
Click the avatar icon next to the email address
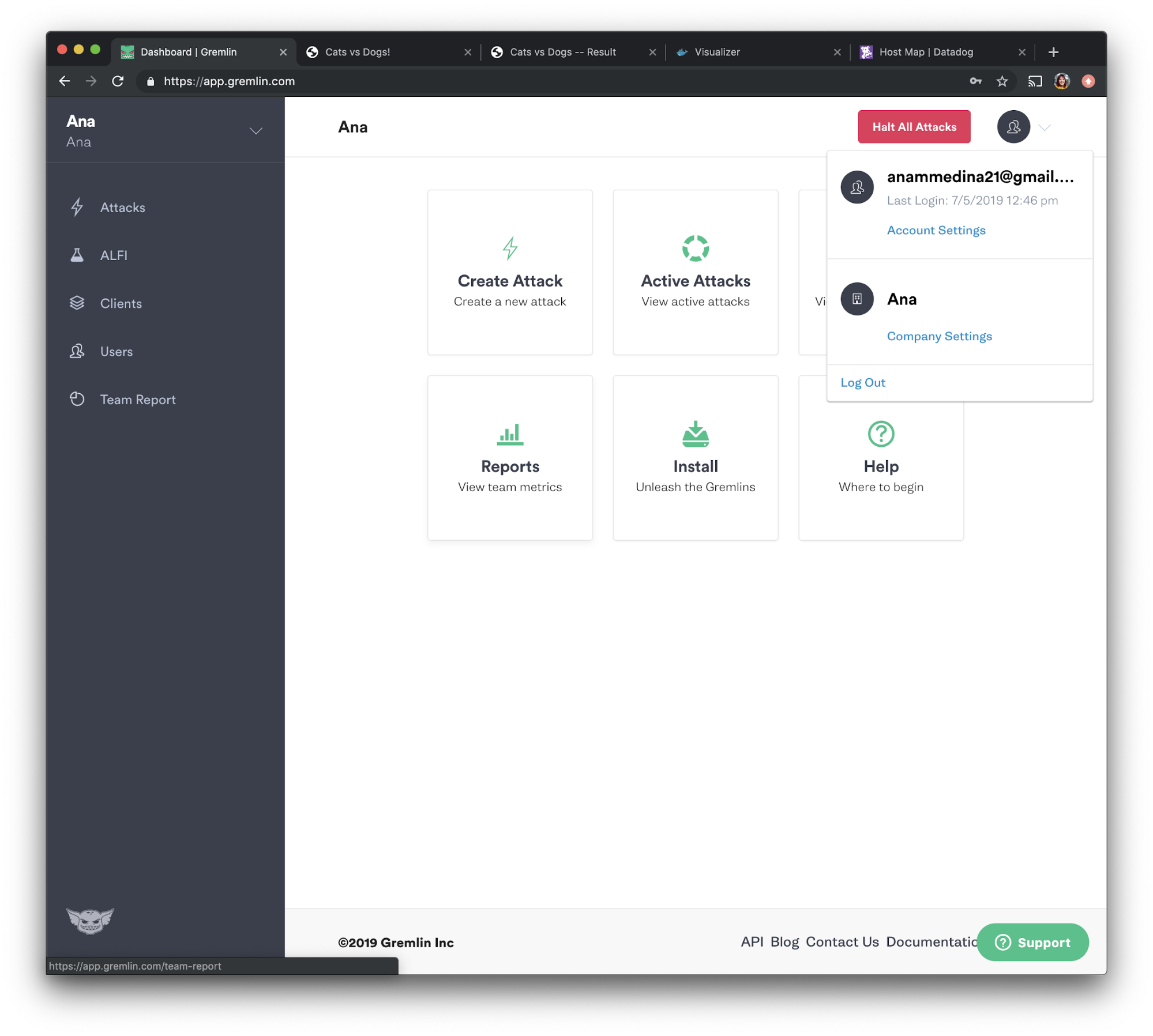[x=857, y=187]
